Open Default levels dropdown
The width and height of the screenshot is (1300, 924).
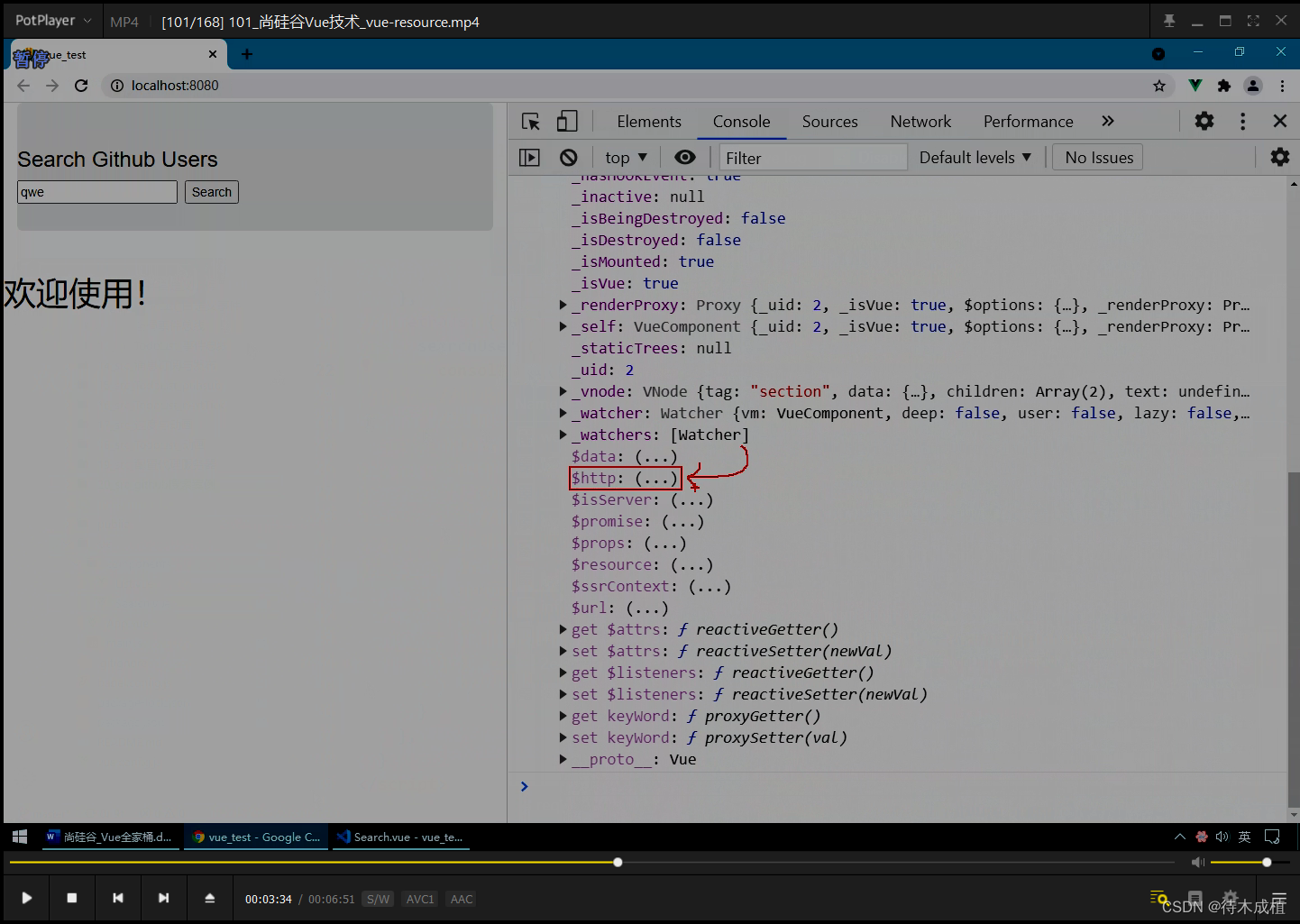(975, 158)
